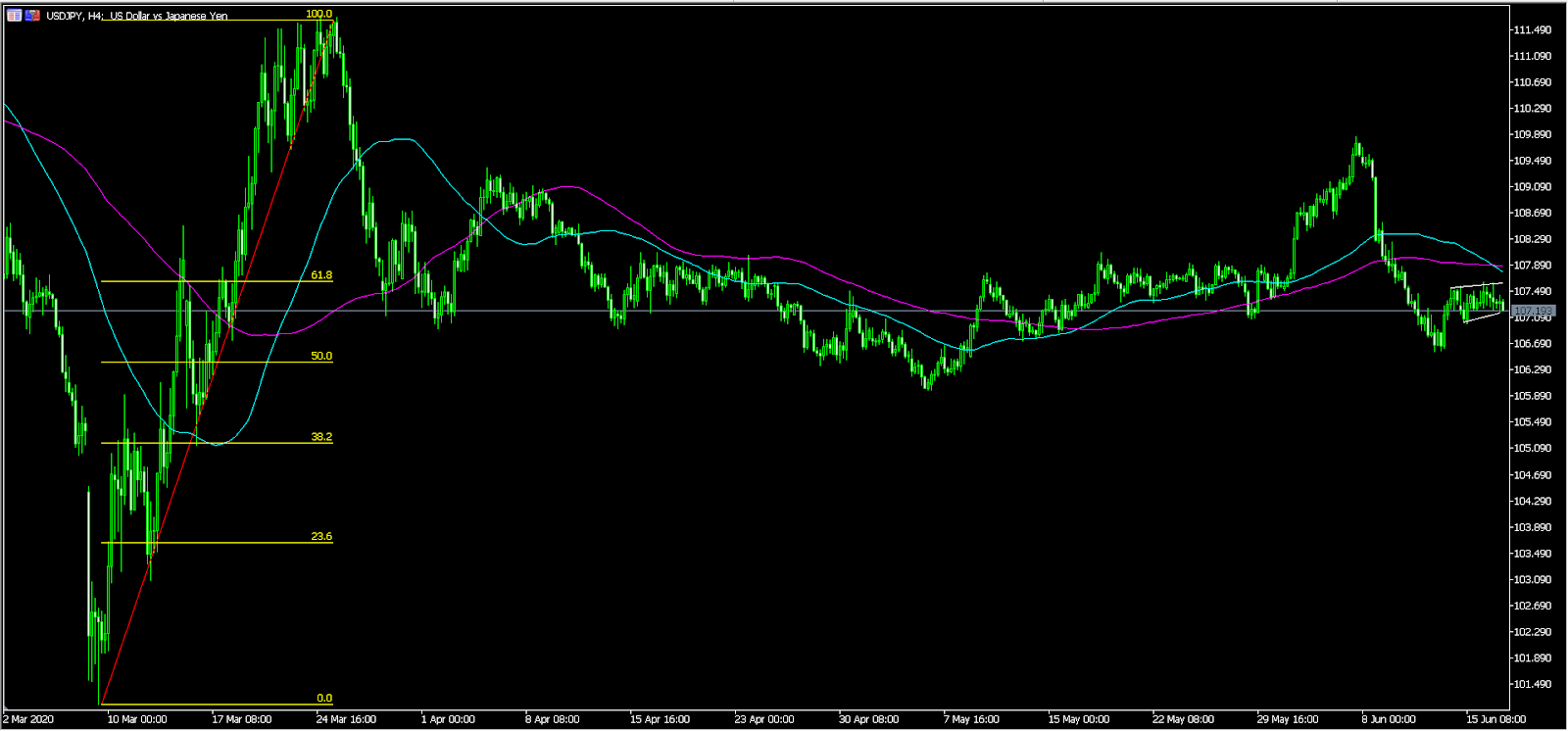
Task: Click the 105.090 price scale label
Action: (x=1532, y=449)
